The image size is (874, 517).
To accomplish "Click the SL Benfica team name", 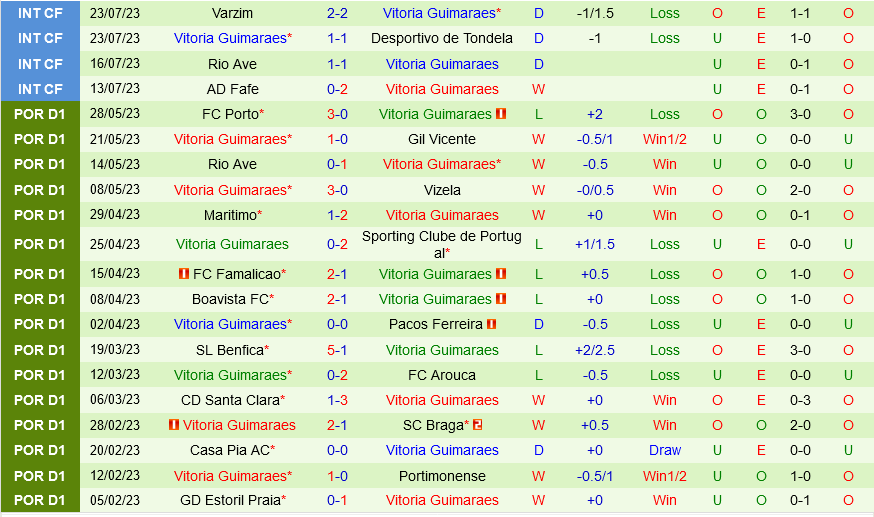I will pos(229,350).
